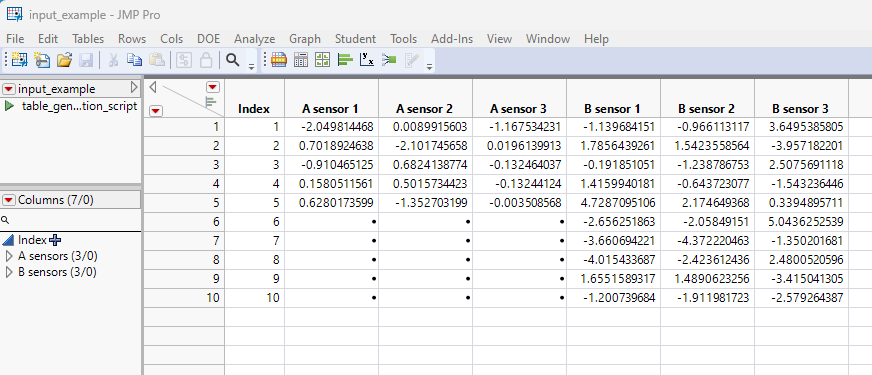Select the A sensor 2 column header
872x375 pixels.
425,98
